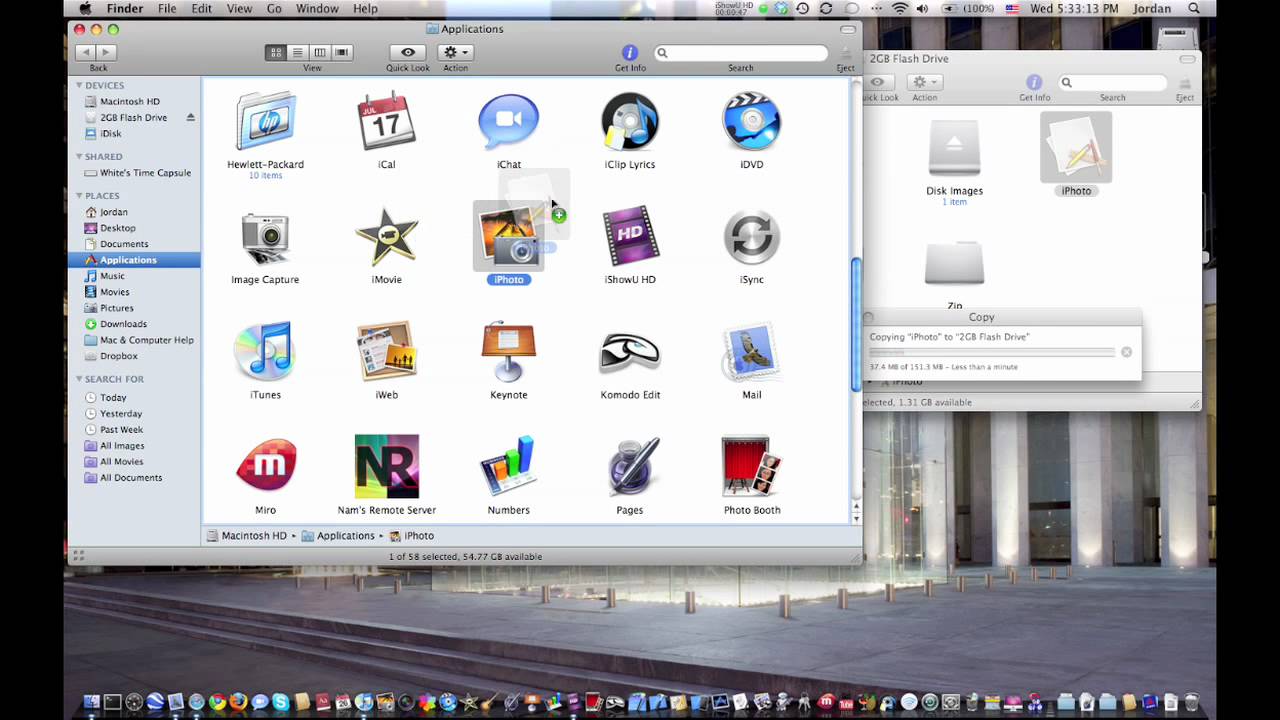Select the Miro application icon
This screenshot has height=720, width=1280.
coord(265,467)
